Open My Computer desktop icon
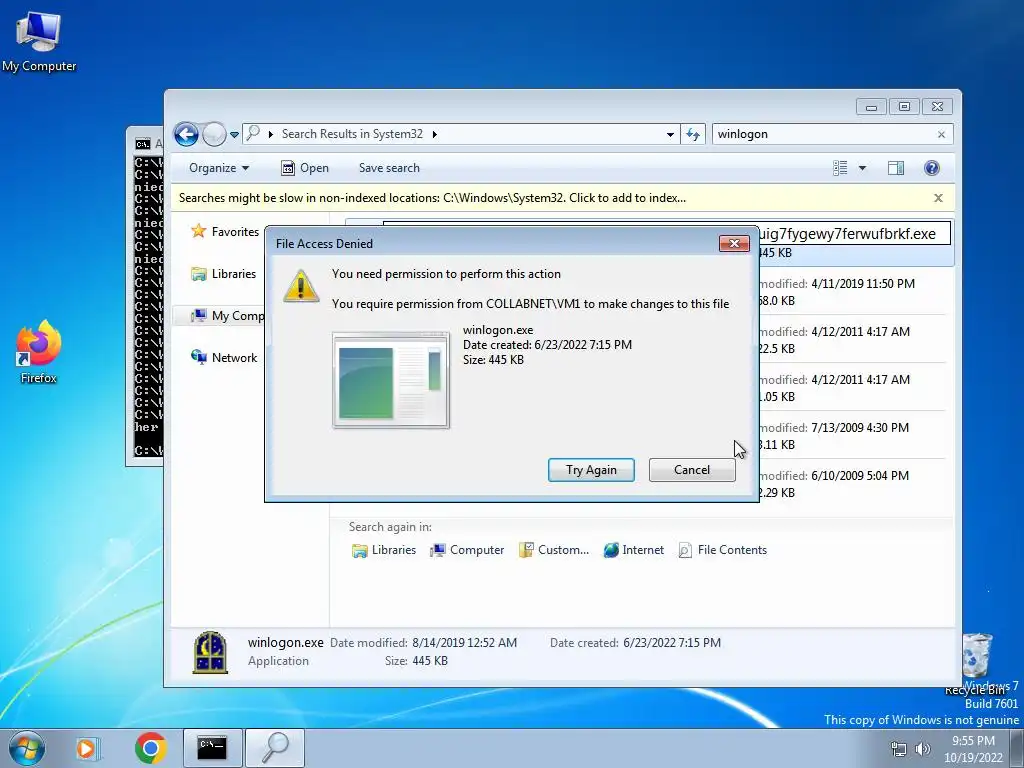This screenshot has height=768, width=1024. [39, 42]
